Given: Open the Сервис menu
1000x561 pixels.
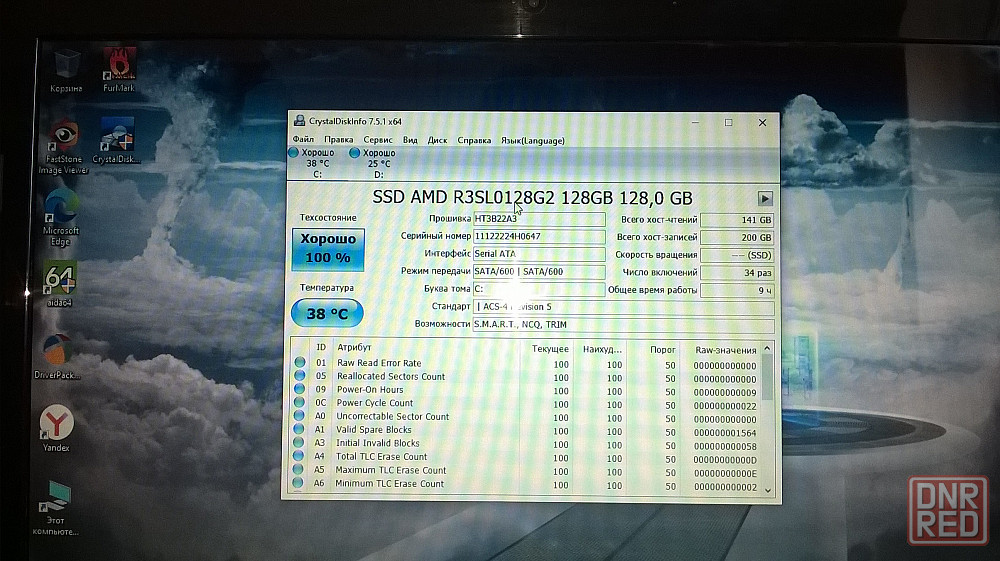Looking at the screenshot, I should (x=378, y=140).
